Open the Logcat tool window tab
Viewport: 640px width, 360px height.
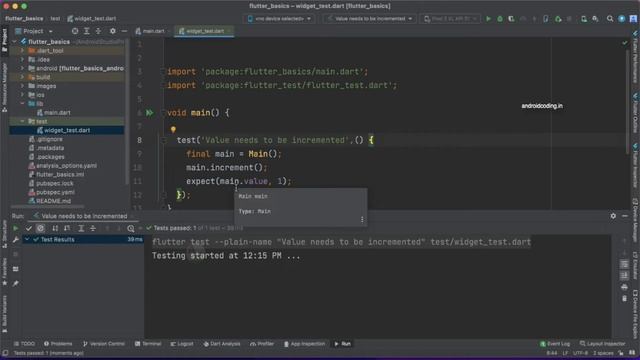tap(182, 344)
